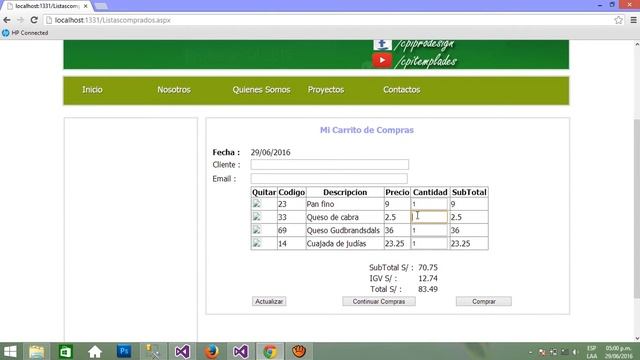Click the vertical scrollbar of the page

[x=636, y=208]
